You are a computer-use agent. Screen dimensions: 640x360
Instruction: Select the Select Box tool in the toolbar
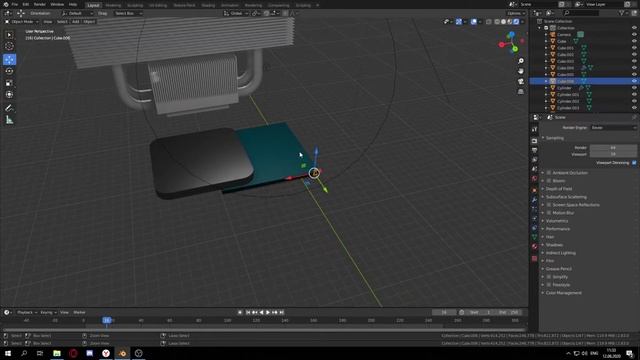pos(9,35)
